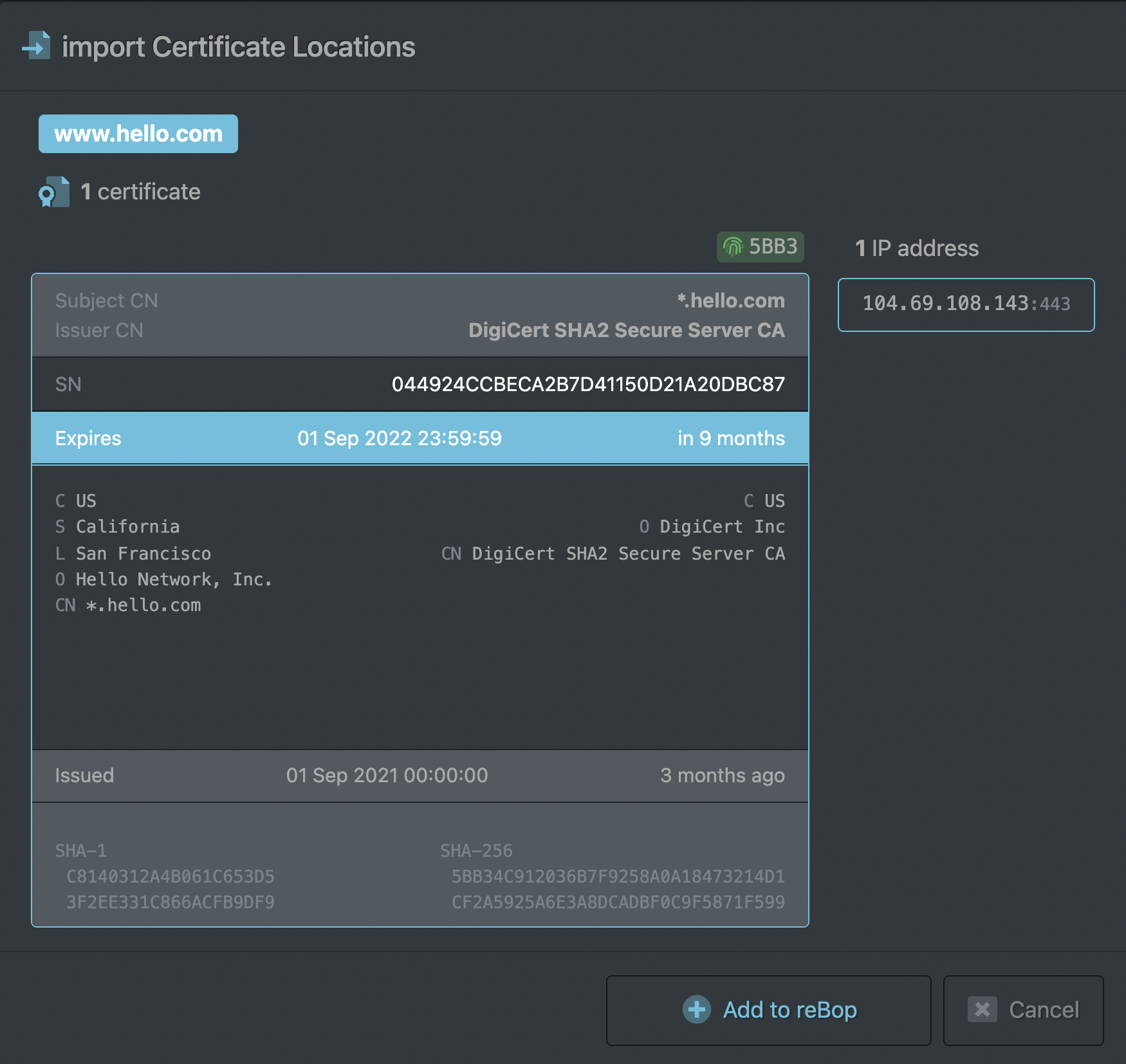Select the 5BB3 fingerprint badge
Image resolution: width=1126 pixels, height=1064 pixels.
click(x=761, y=246)
